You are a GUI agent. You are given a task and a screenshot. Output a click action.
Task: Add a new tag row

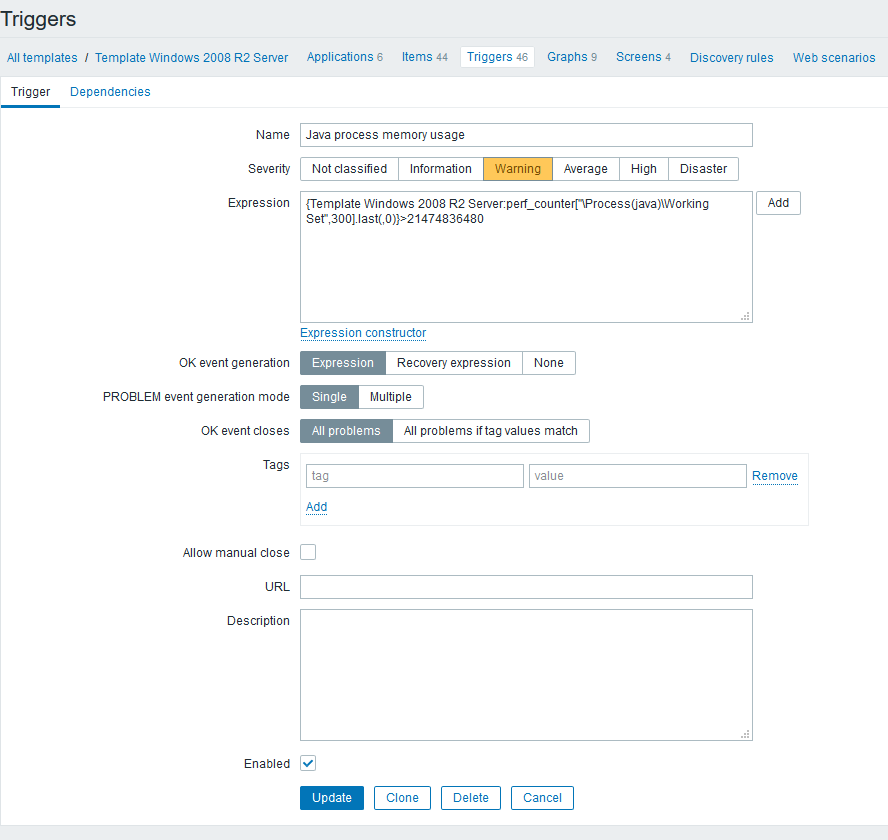[x=317, y=507]
